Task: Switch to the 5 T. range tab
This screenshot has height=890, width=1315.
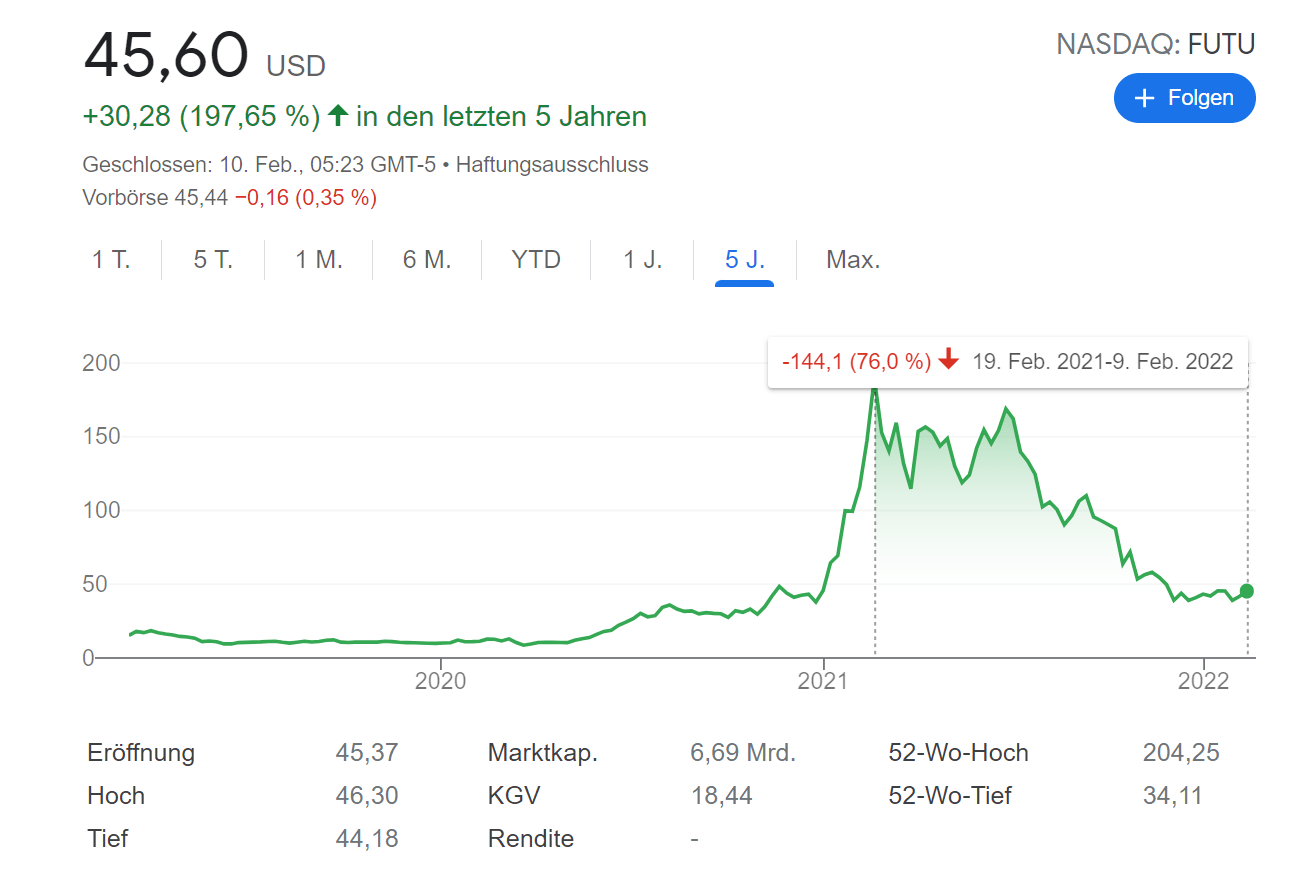Action: pos(213,260)
